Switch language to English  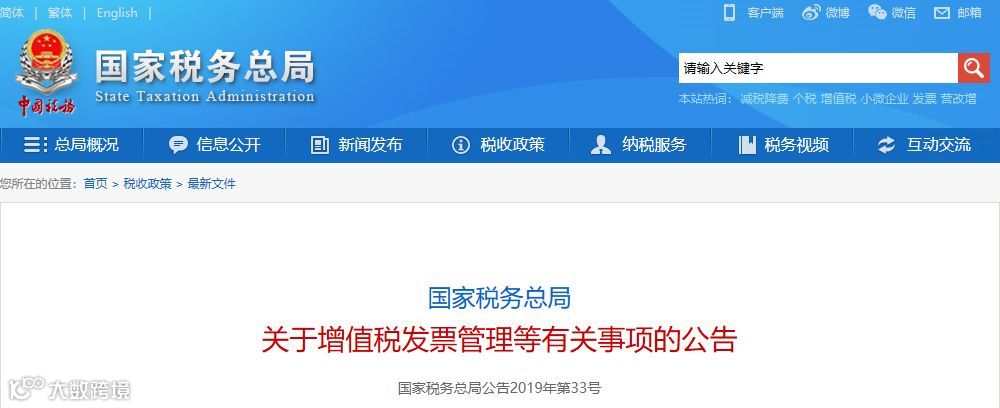117,13
